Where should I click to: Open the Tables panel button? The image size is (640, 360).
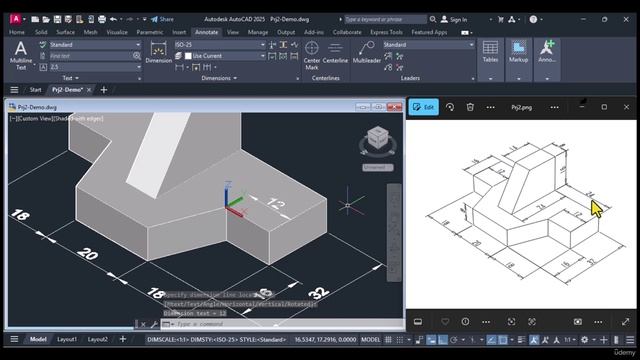(490, 51)
